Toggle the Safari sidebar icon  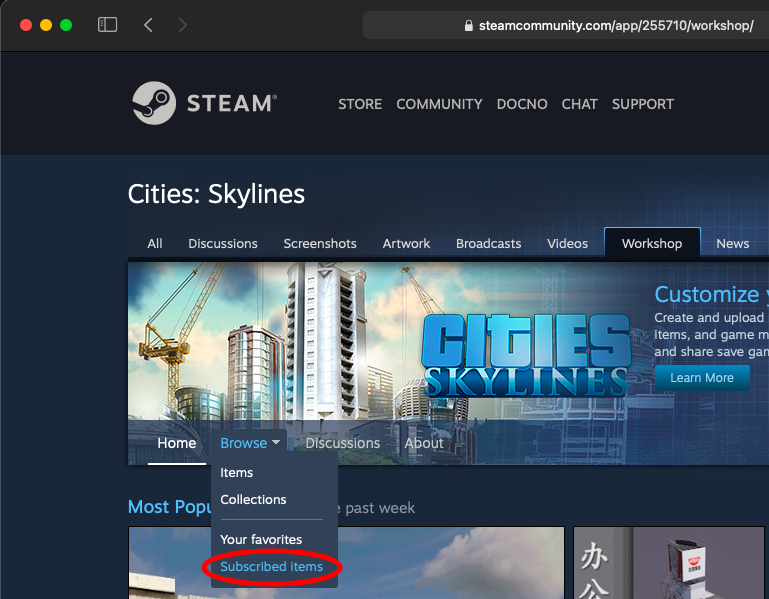(x=107, y=25)
